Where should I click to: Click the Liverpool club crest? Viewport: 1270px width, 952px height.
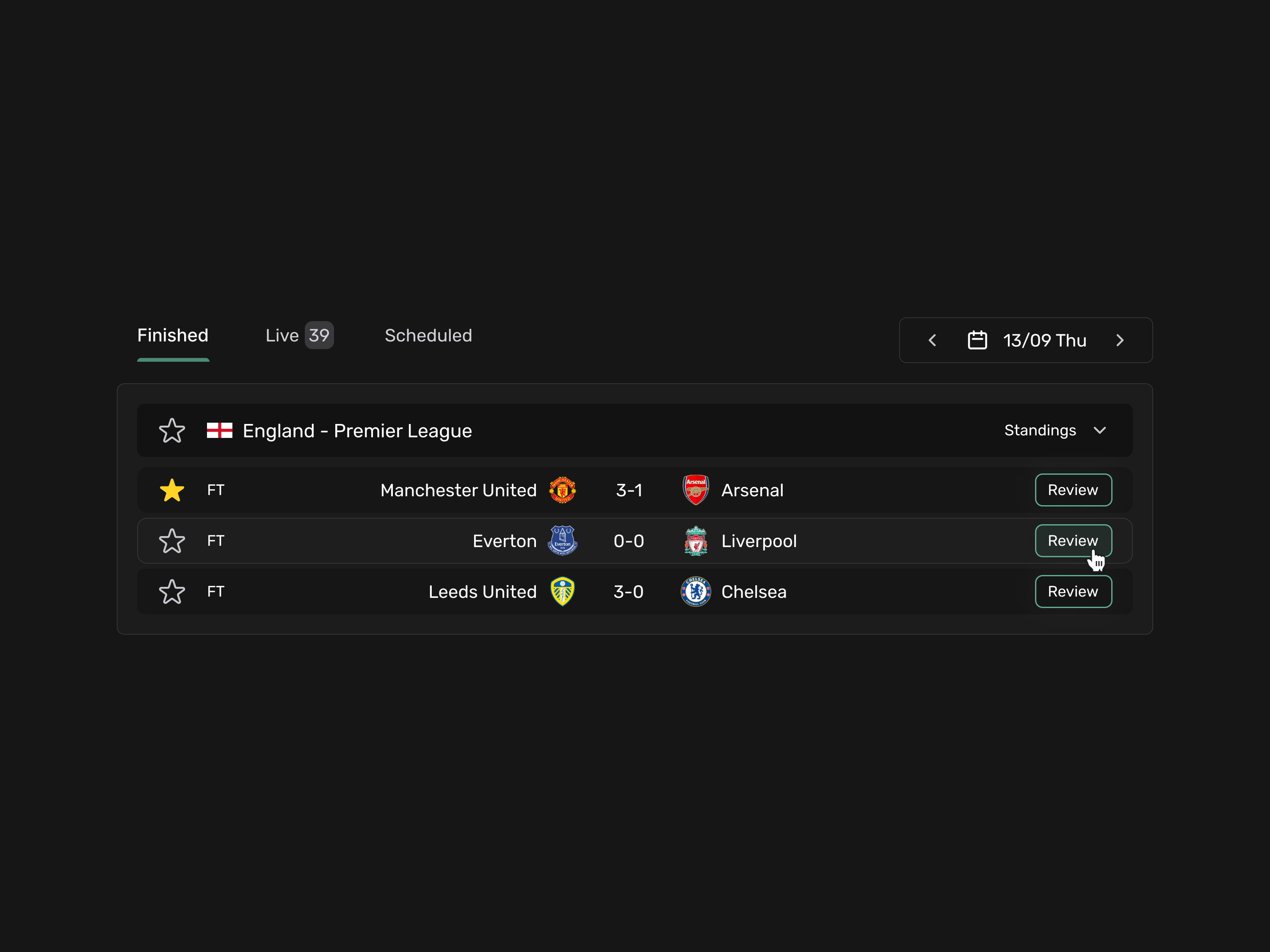point(695,541)
